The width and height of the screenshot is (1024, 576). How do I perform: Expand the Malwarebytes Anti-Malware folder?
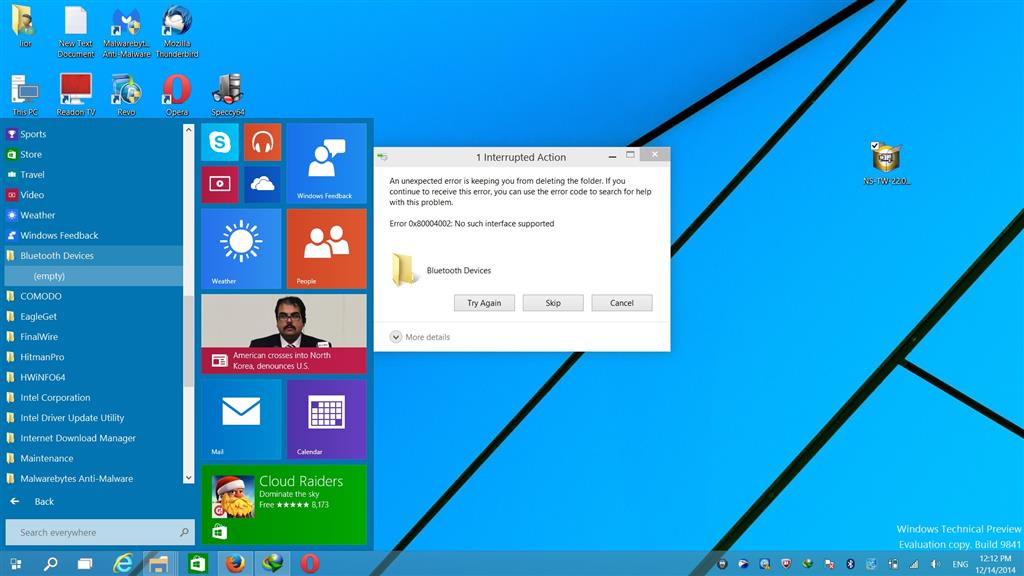[x=93, y=478]
